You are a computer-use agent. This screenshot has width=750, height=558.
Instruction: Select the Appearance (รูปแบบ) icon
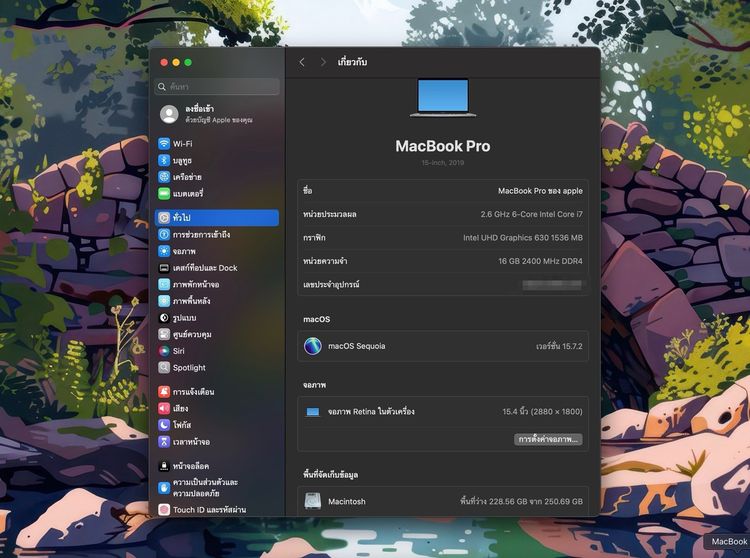pyautogui.click(x=164, y=317)
